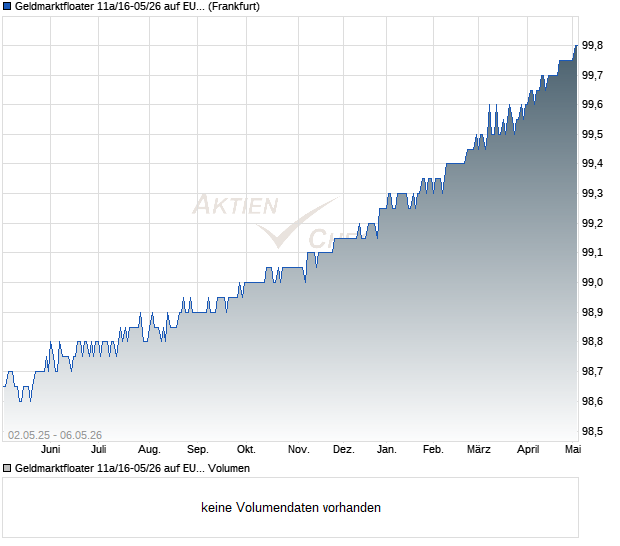Click the 99,8 price axis label

coord(592,46)
